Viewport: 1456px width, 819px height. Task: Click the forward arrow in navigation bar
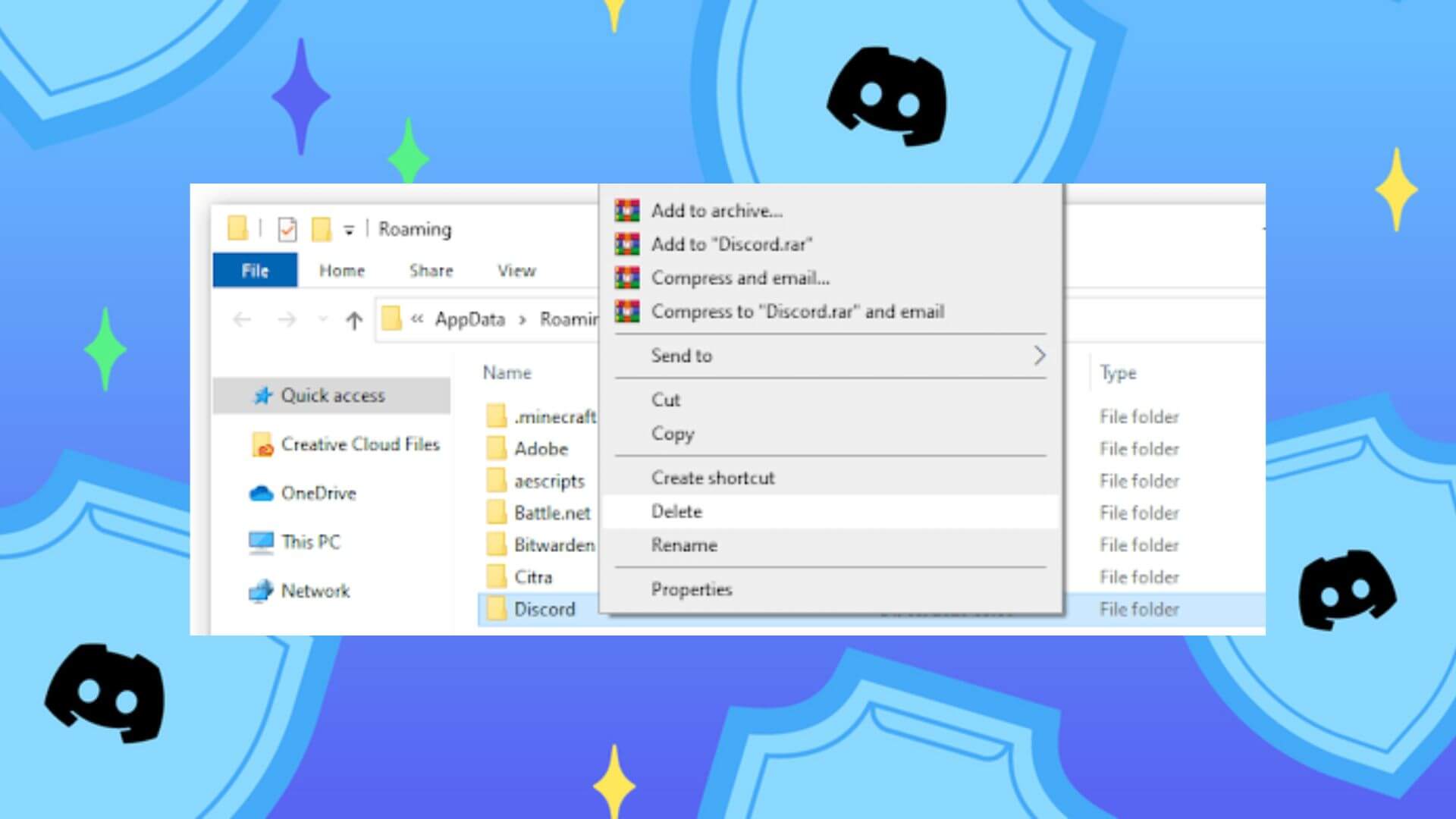click(x=287, y=320)
